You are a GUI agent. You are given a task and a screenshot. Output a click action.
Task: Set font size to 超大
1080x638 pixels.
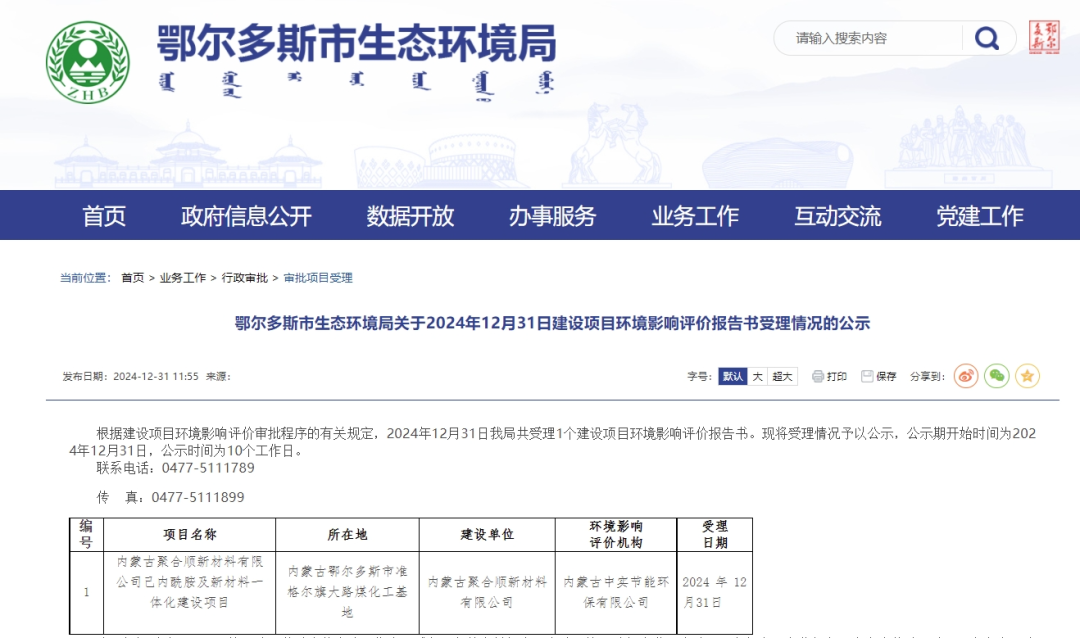tap(782, 377)
